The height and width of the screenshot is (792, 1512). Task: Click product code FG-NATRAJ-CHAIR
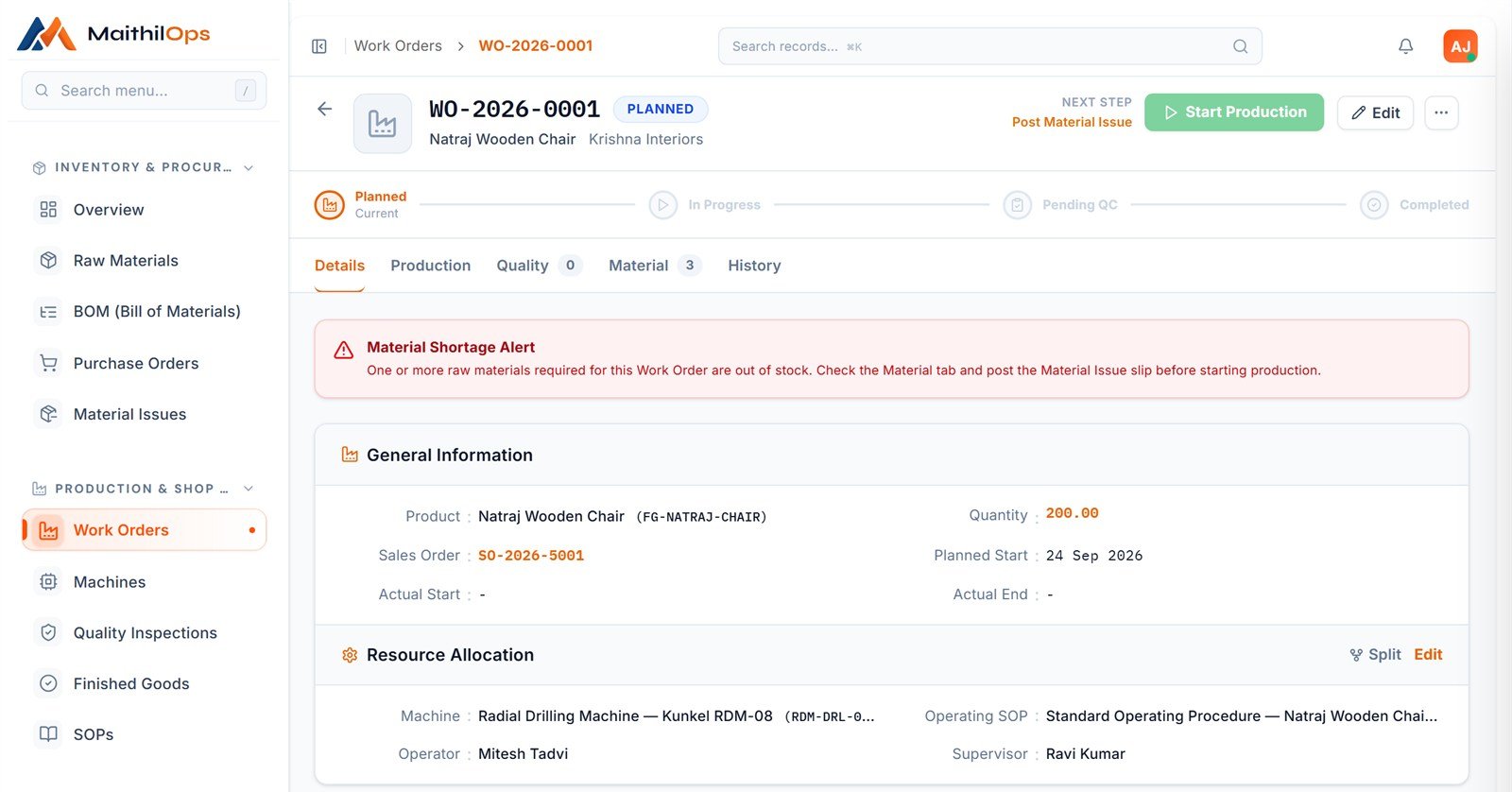[701, 517]
